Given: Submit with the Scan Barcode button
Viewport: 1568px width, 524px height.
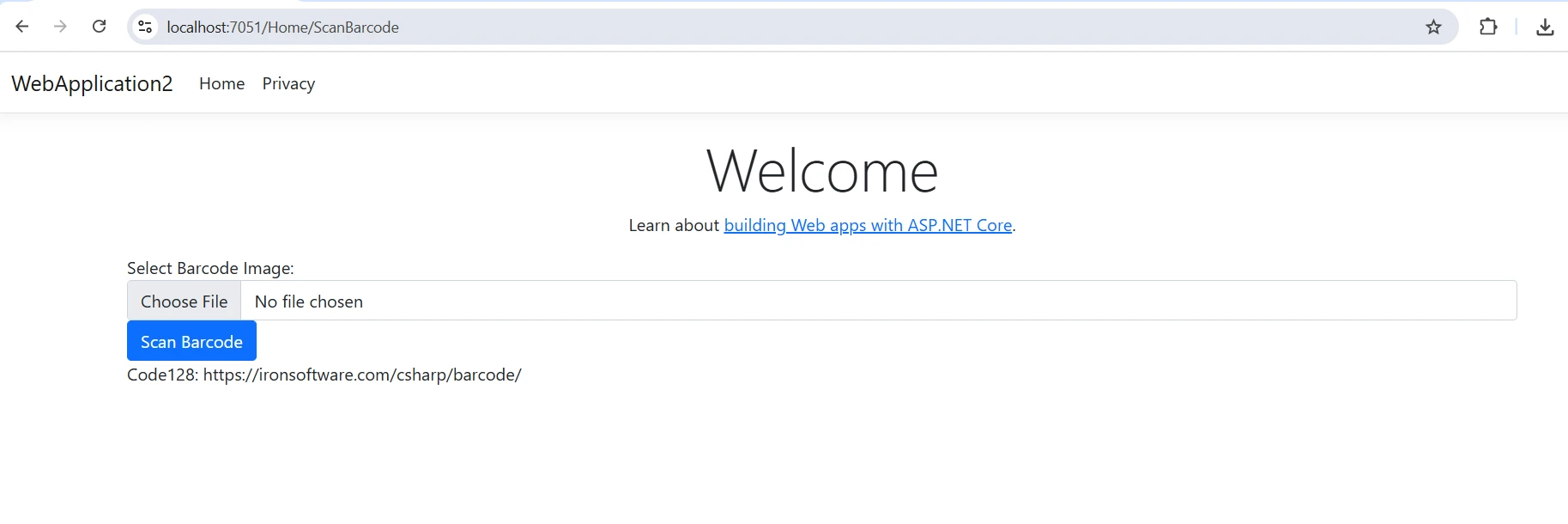Looking at the screenshot, I should pyautogui.click(x=191, y=341).
